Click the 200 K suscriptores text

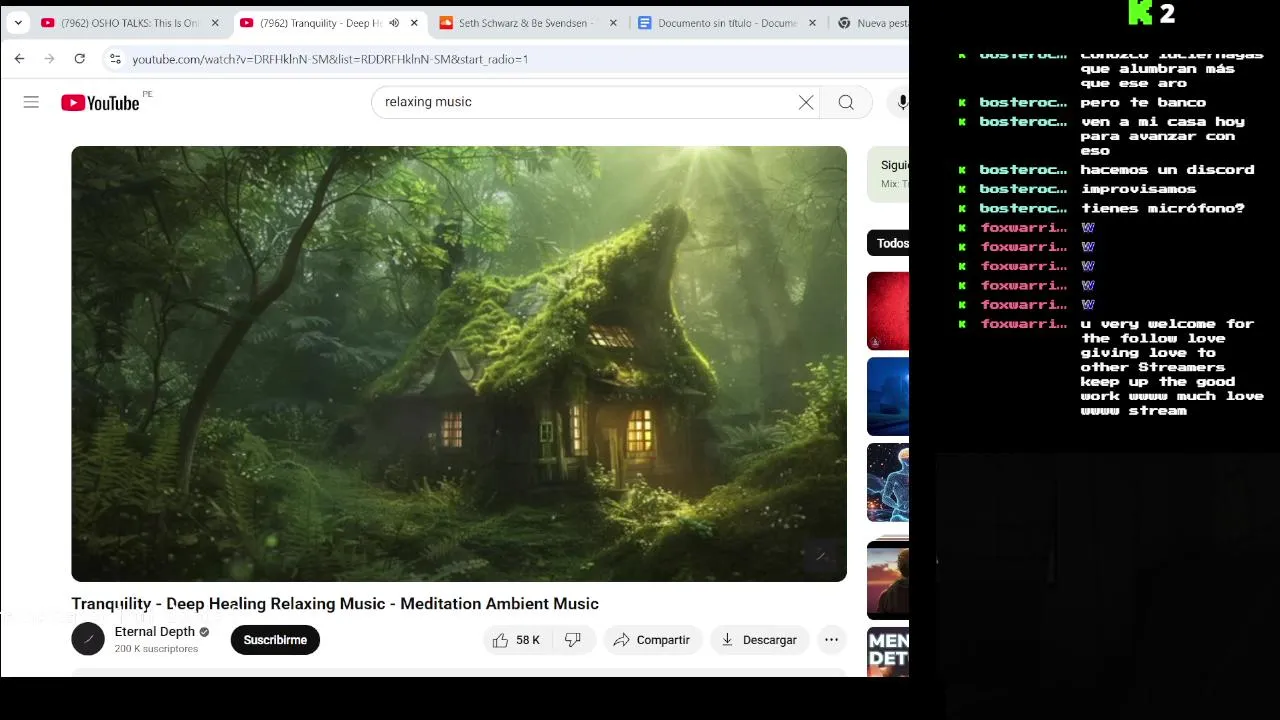(x=156, y=649)
